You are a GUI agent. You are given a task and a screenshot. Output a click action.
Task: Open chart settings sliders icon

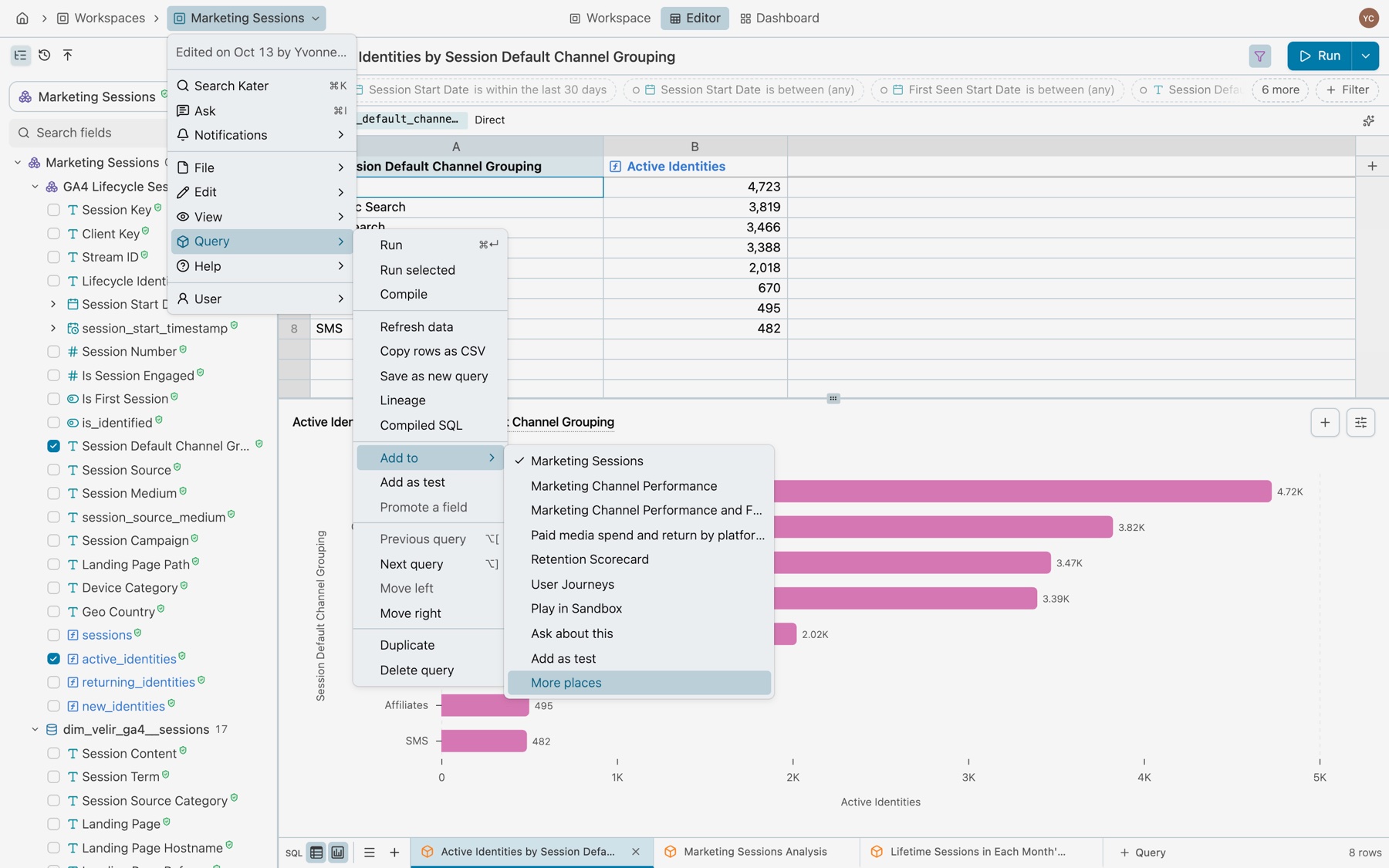point(1360,422)
